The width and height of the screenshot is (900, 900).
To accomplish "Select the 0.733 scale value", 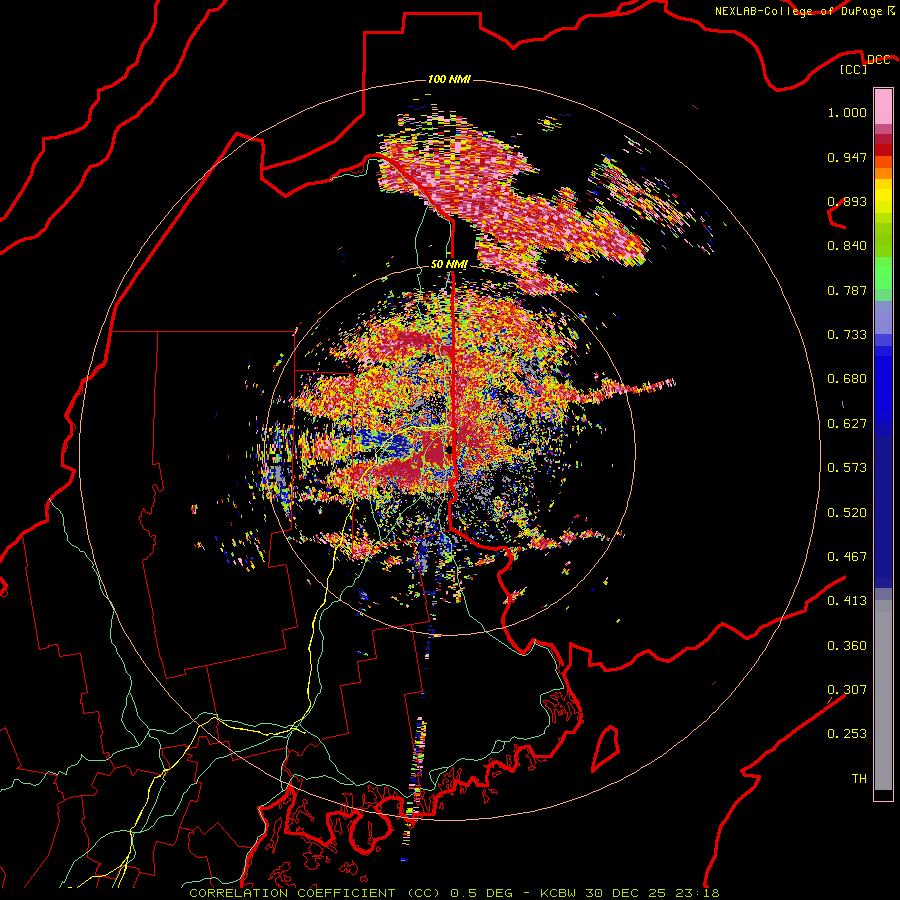I will tap(847, 335).
